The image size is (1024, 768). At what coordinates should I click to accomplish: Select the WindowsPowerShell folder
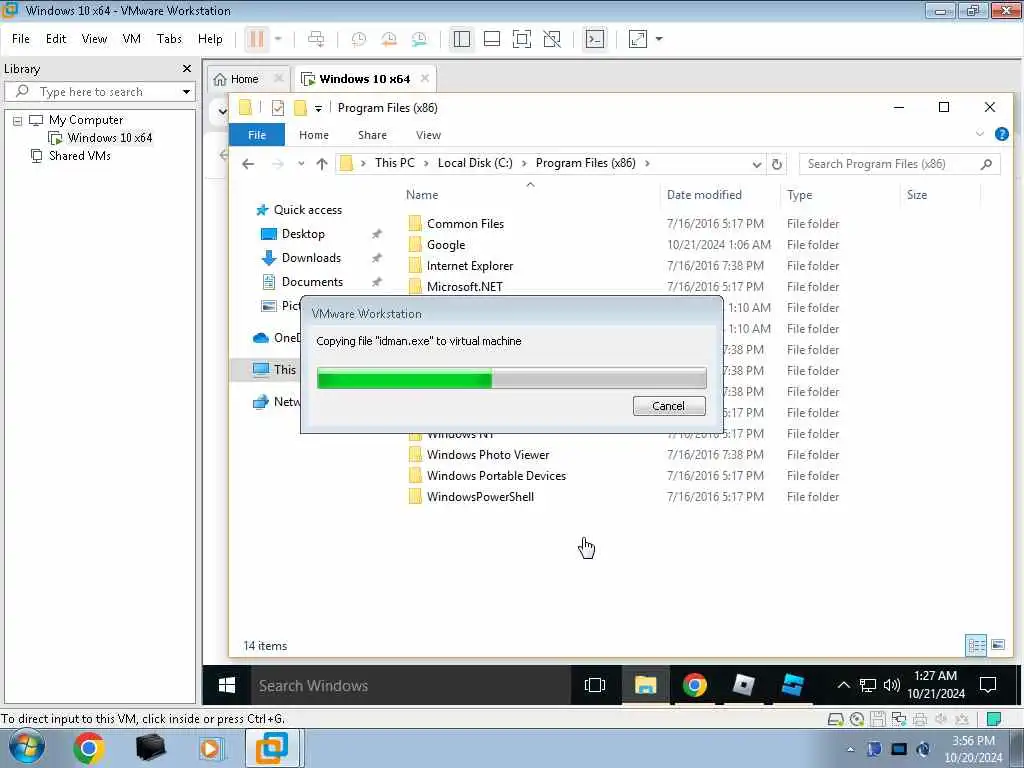pos(480,497)
